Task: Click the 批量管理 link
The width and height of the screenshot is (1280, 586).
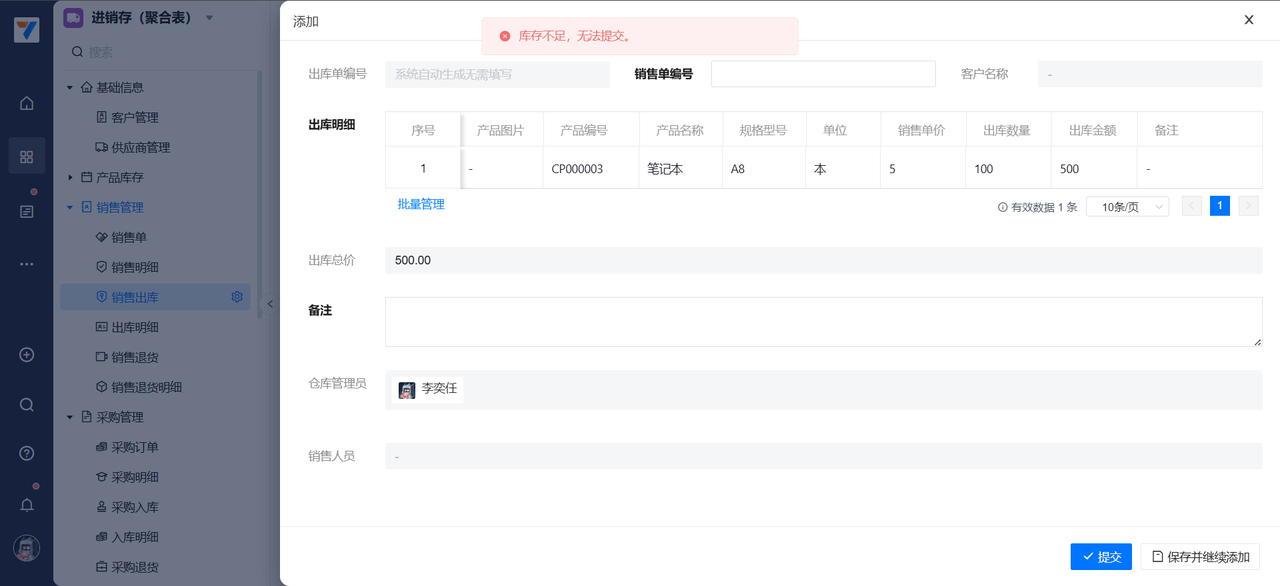Action: coord(421,204)
